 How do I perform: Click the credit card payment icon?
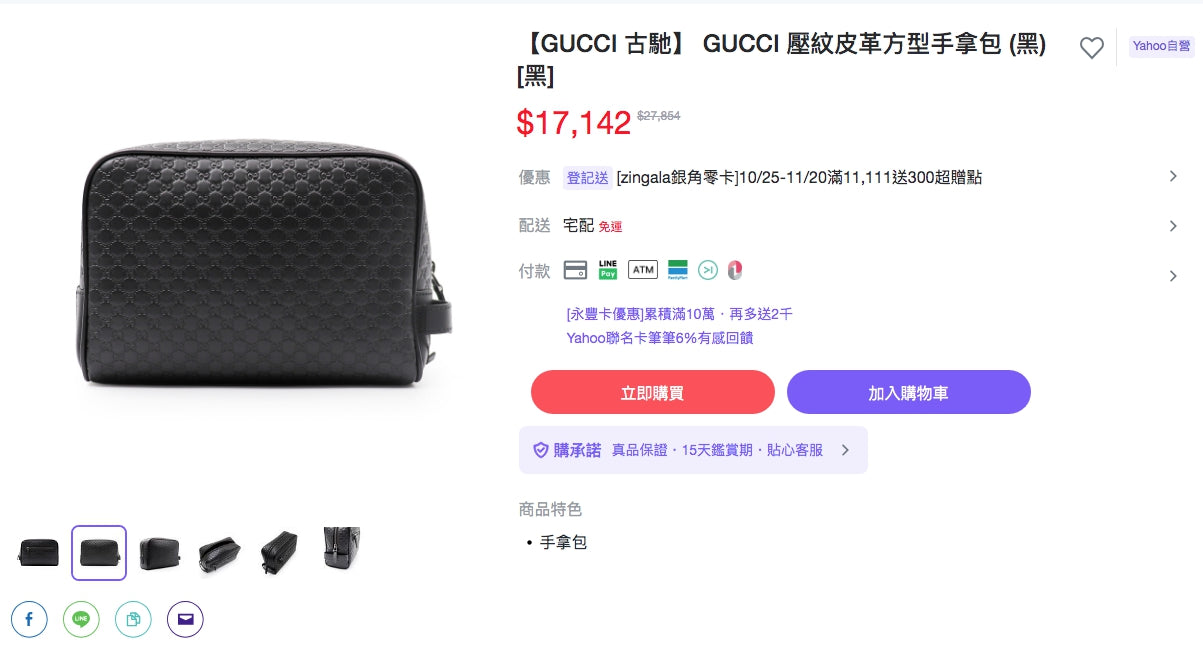[x=575, y=270]
